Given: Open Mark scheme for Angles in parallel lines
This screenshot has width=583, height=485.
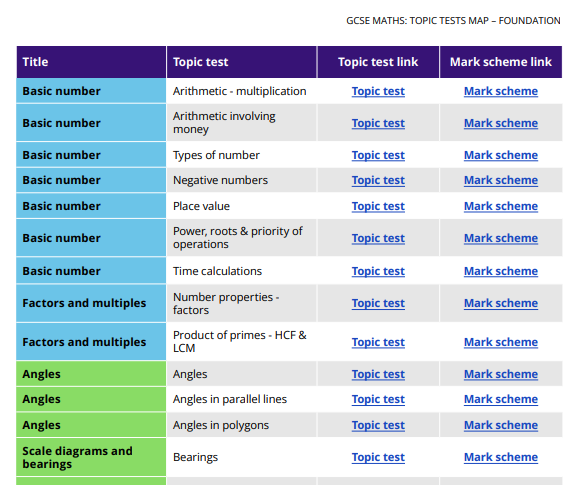Looking at the screenshot, I should point(501,399).
